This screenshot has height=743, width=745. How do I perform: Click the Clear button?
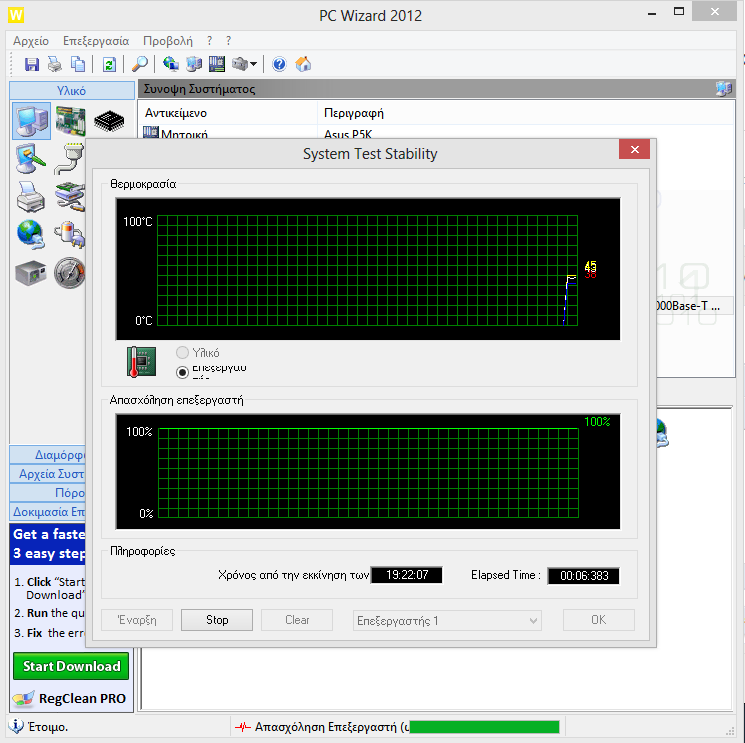[x=297, y=620]
